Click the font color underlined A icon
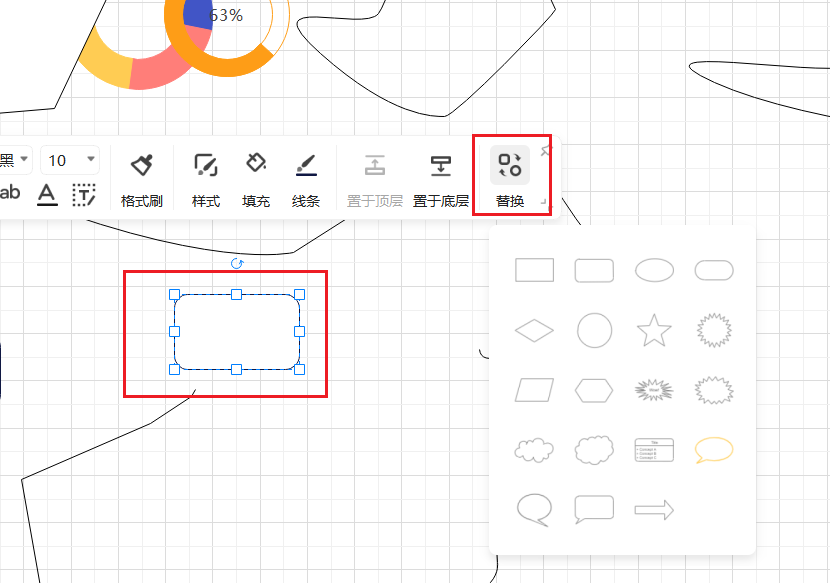Screen dimensions: 830x583 click(47, 195)
